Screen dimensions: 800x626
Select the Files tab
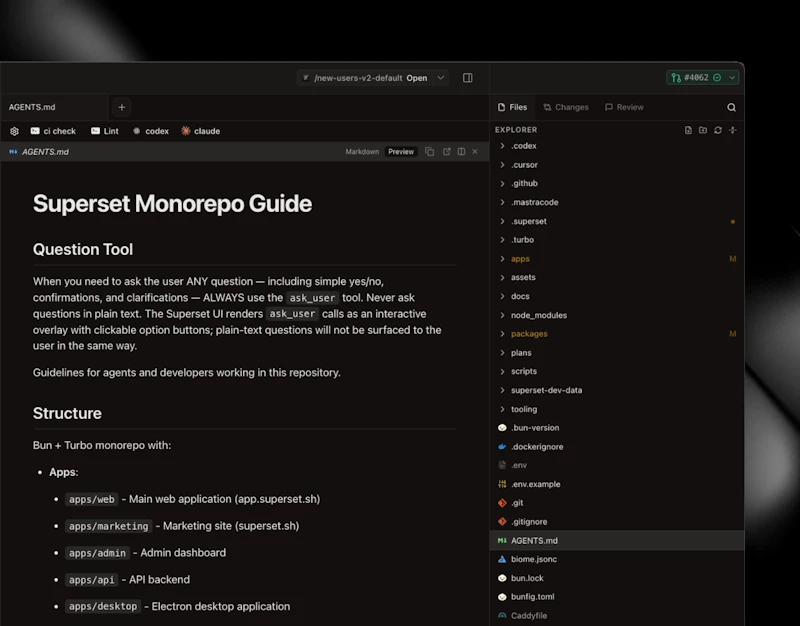click(512, 107)
